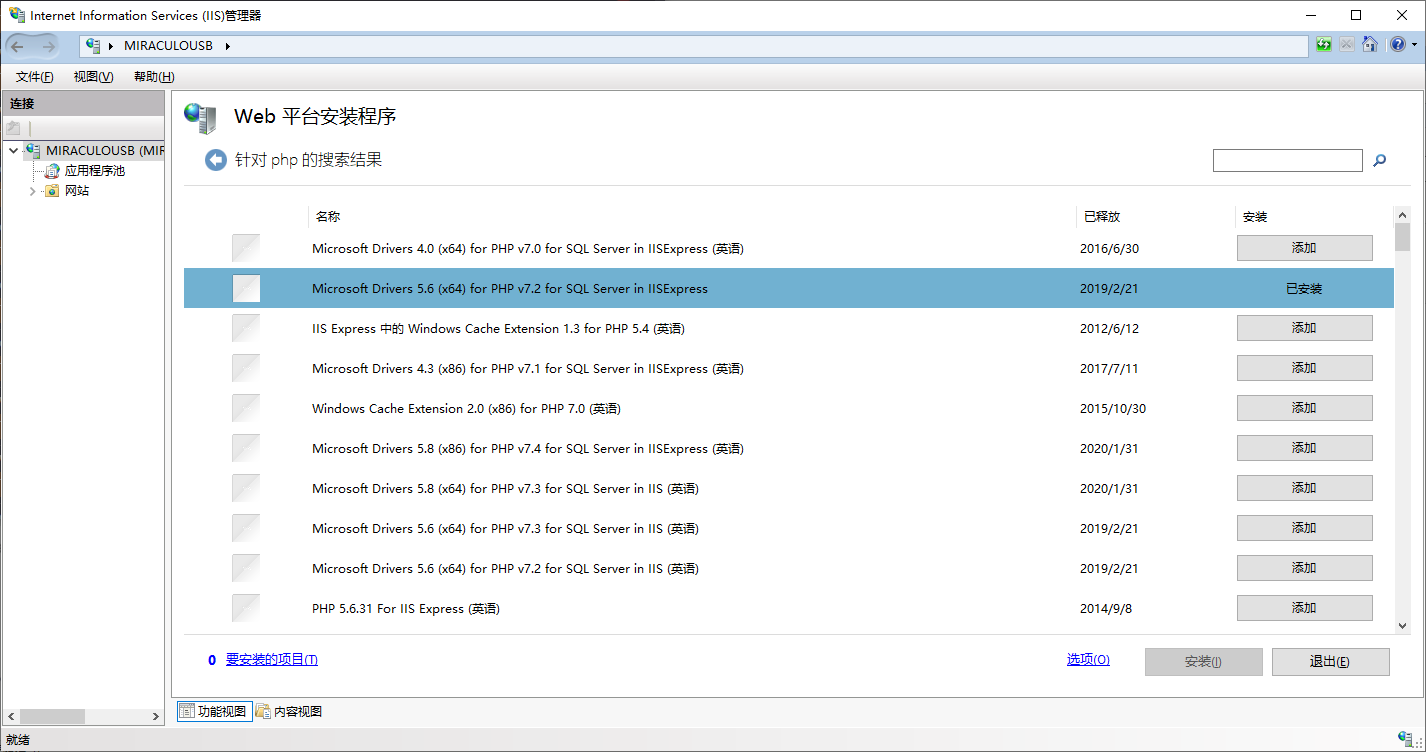Open the 文件 menu
Image resolution: width=1426 pixels, height=752 pixels.
coord(34,77)
